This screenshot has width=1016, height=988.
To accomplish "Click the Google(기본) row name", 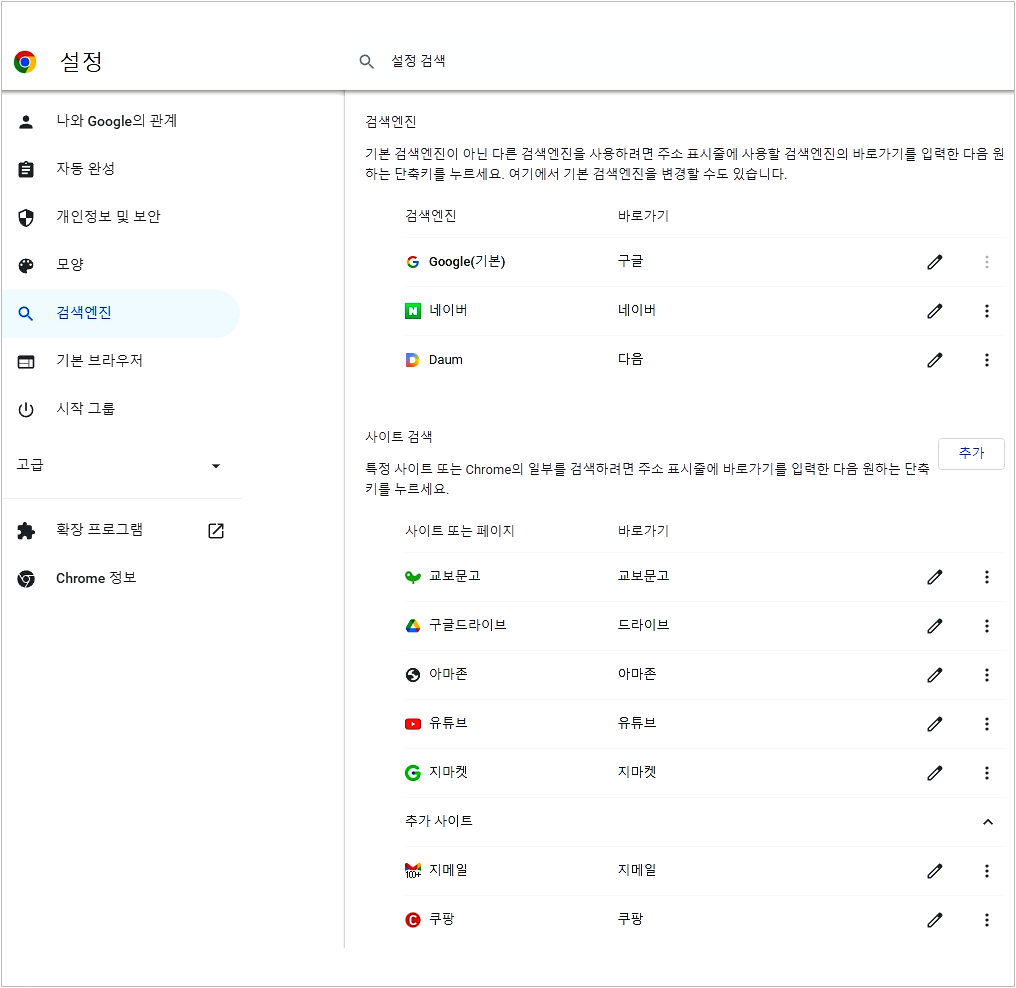I will [467, 262].
